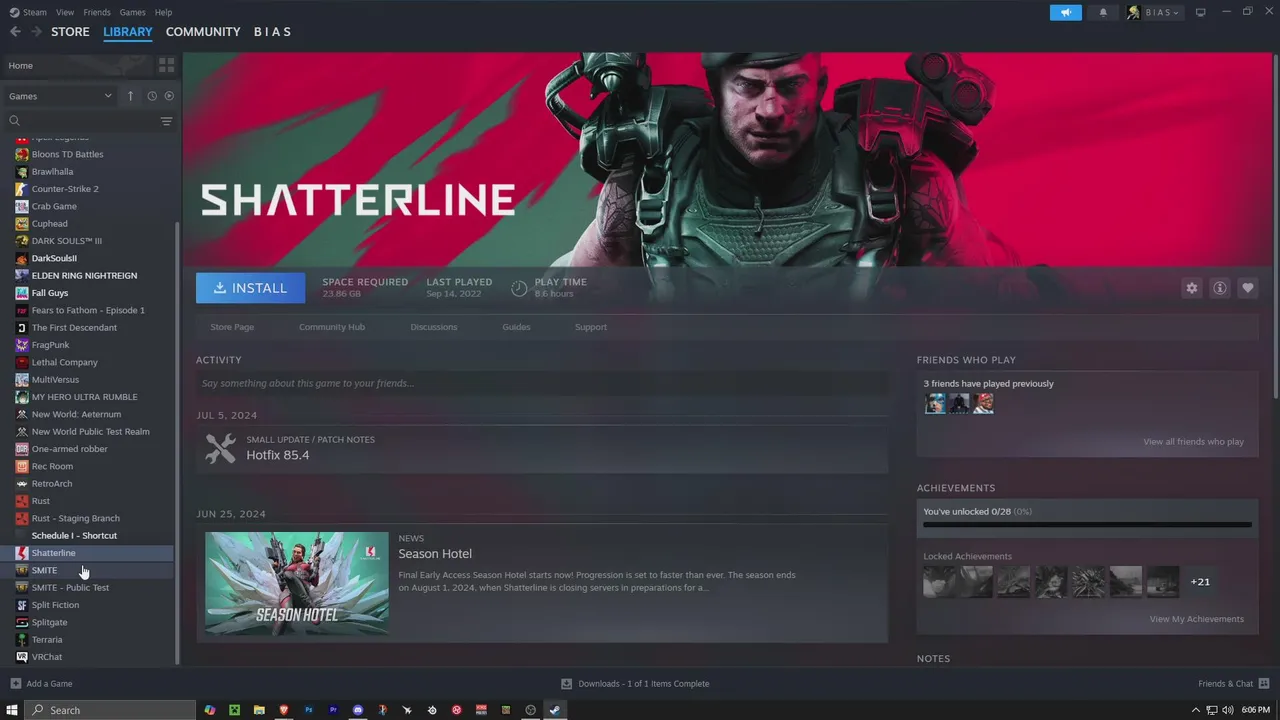Open the Guides link
Screen dimensions: 1280x720
(516, 327)
